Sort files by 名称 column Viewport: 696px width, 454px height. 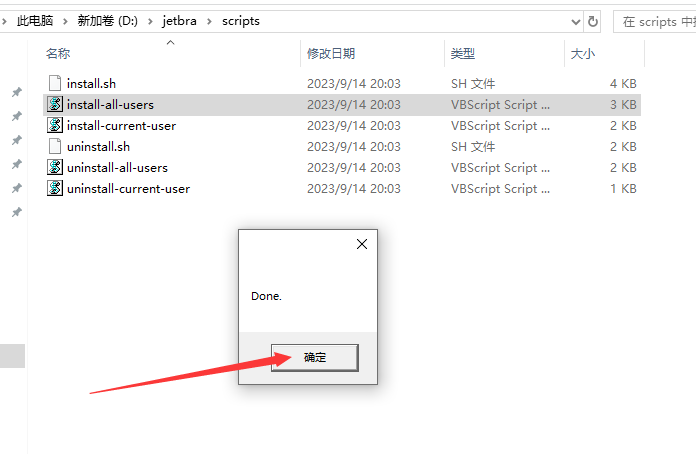58,54
